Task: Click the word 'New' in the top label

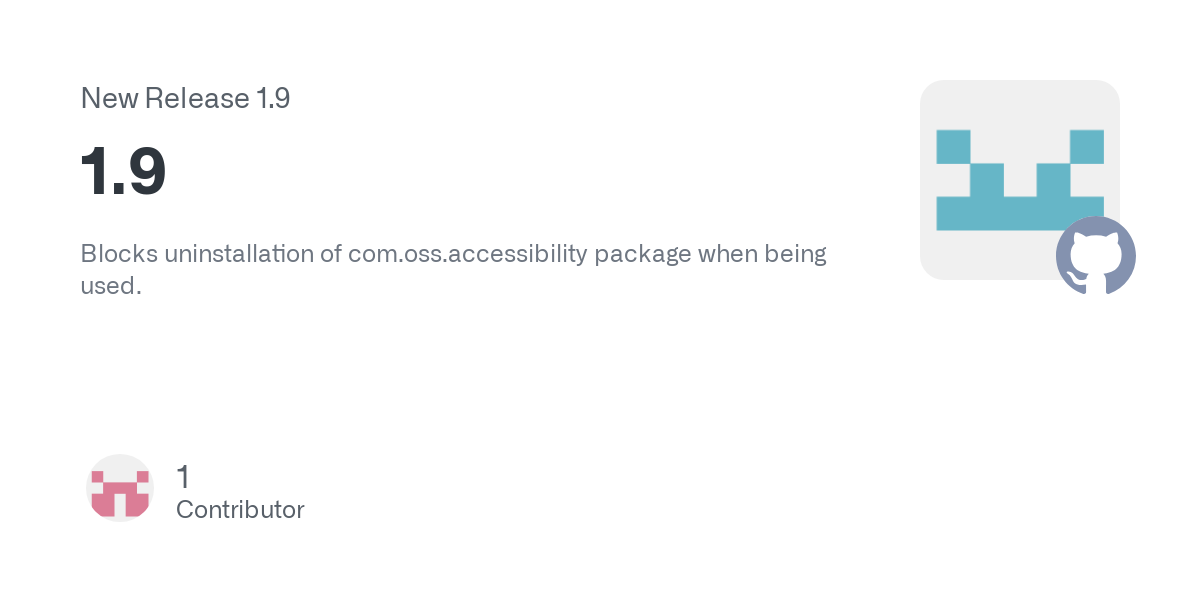Action: click(109, 98)
